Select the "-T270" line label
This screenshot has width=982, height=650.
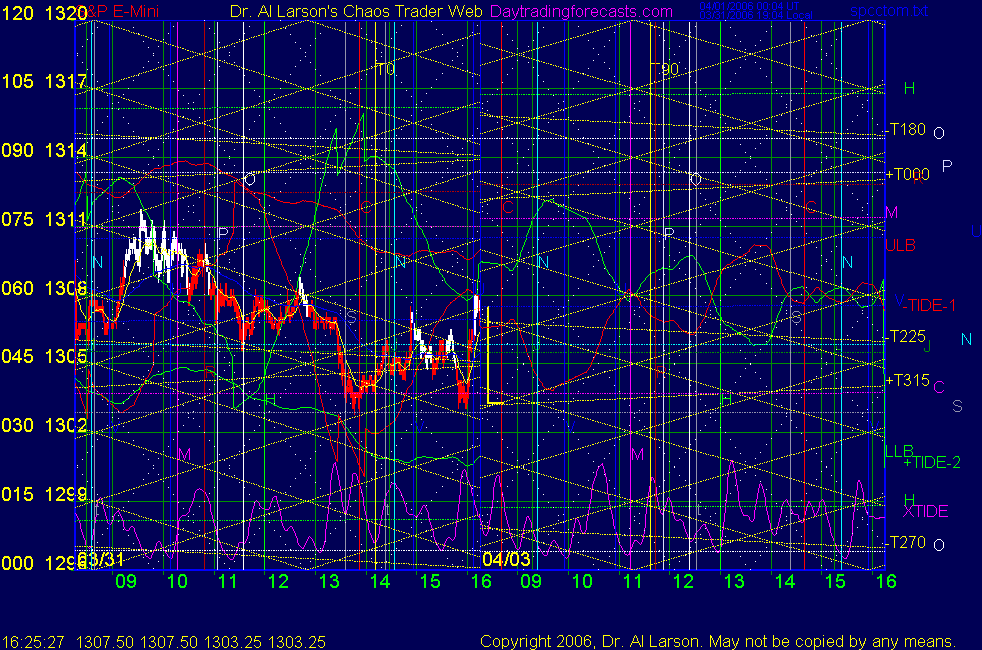[x=906, y=542]
